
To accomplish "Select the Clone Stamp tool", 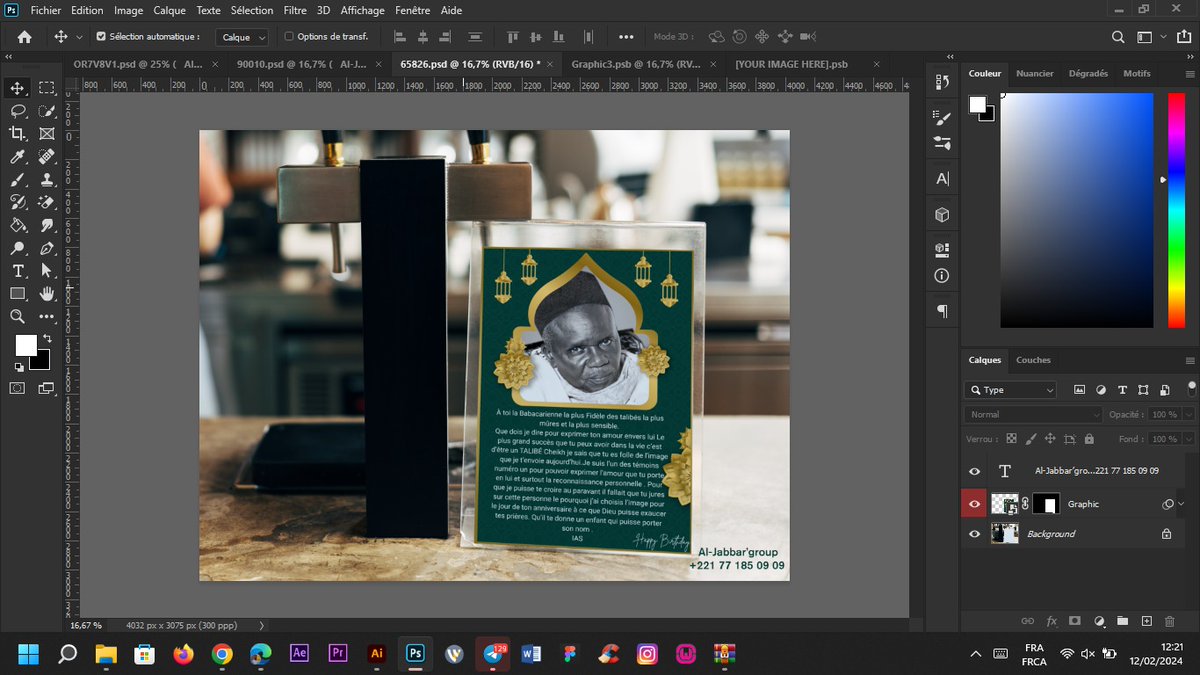I will point(46,180).
